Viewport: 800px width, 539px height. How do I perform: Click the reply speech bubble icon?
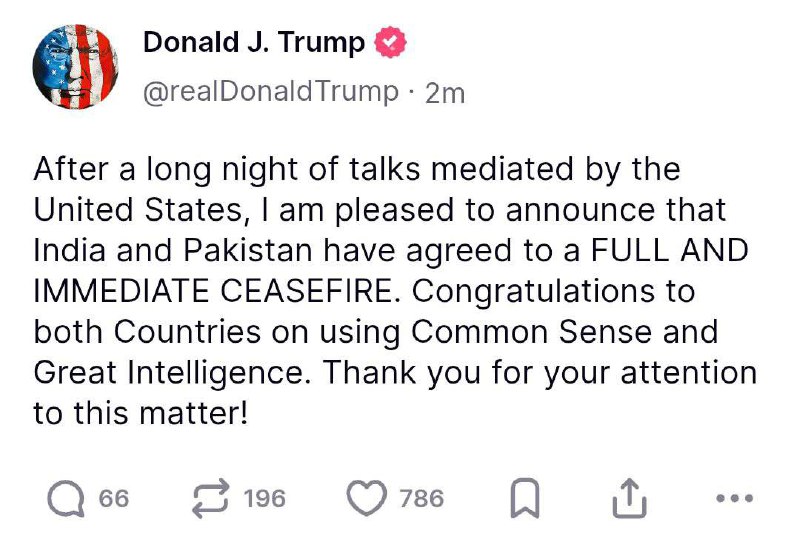click(x=67, y=497)
